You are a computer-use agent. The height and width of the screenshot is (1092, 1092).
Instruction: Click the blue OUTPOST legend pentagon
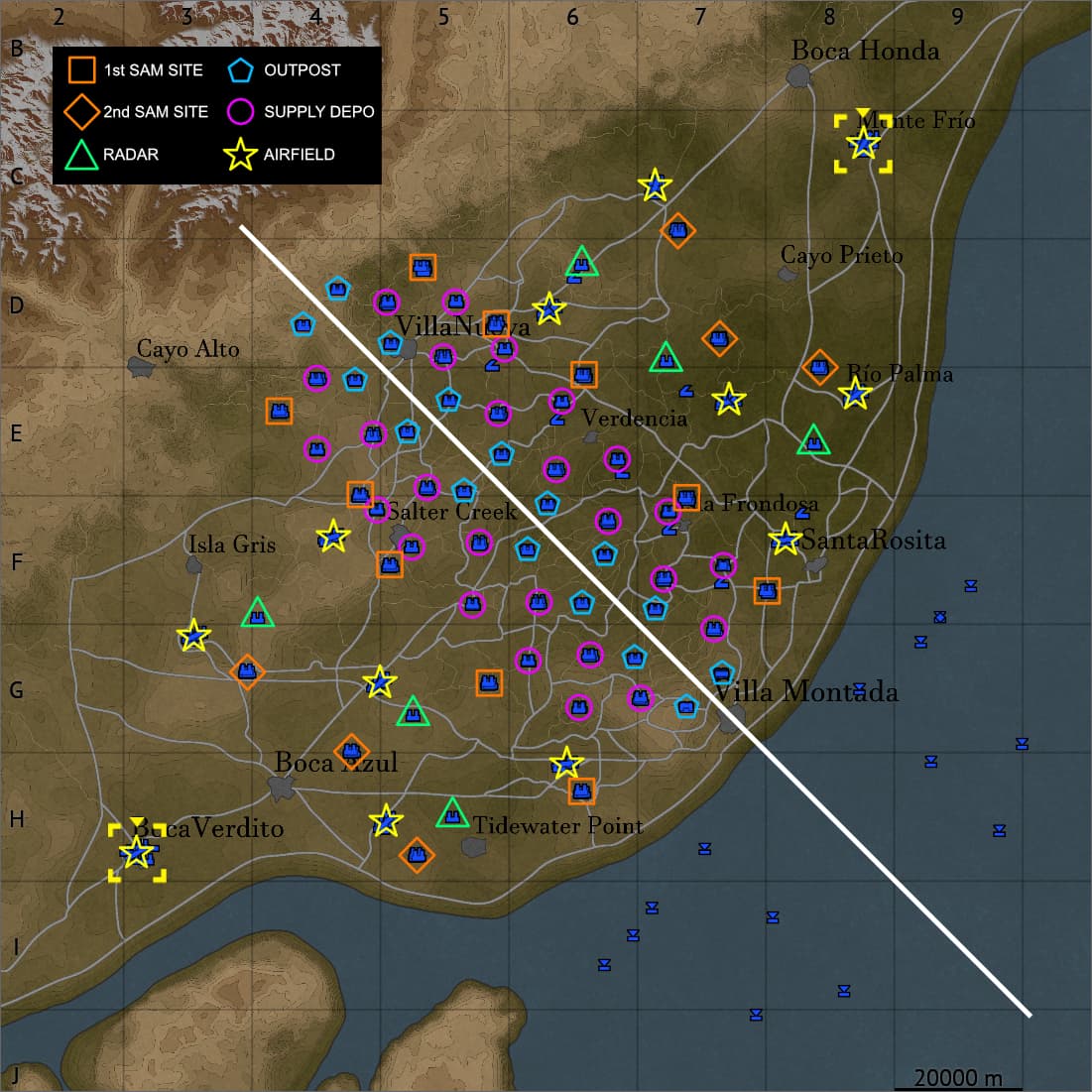pos(240,69)
